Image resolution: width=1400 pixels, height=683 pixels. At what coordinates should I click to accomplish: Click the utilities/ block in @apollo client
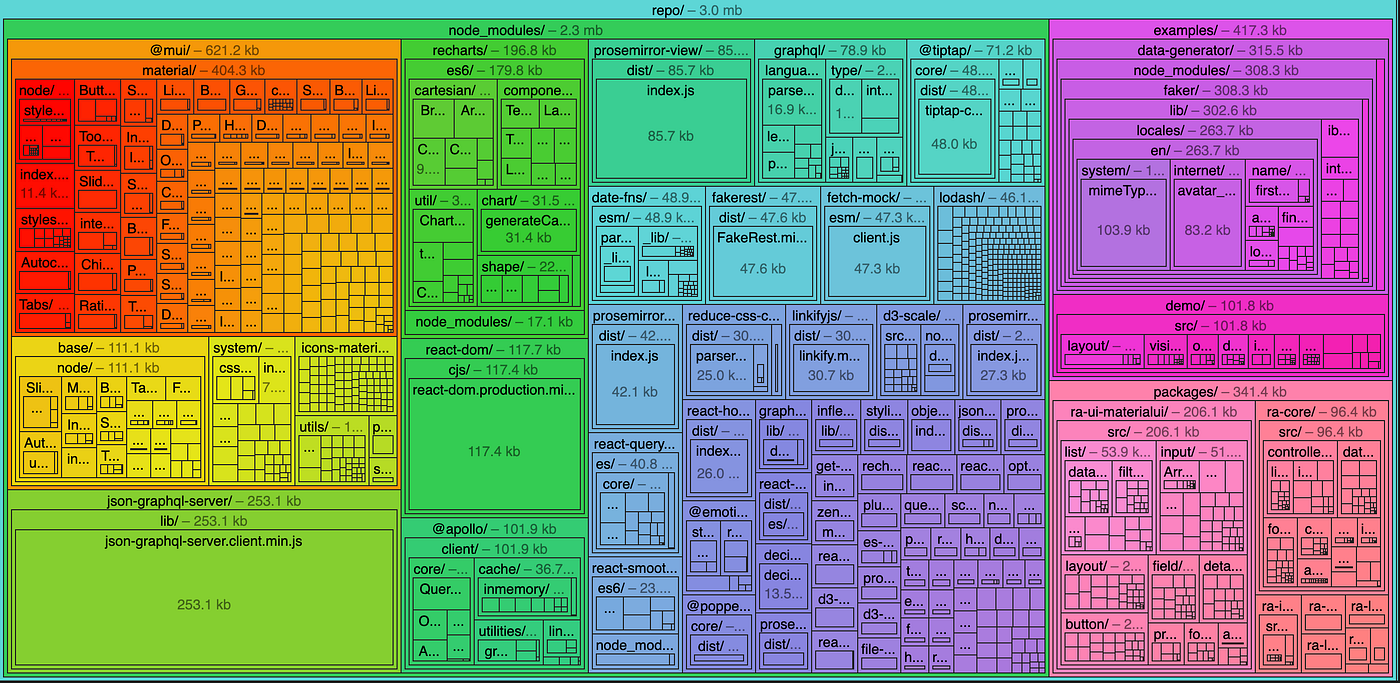(509, 631)
